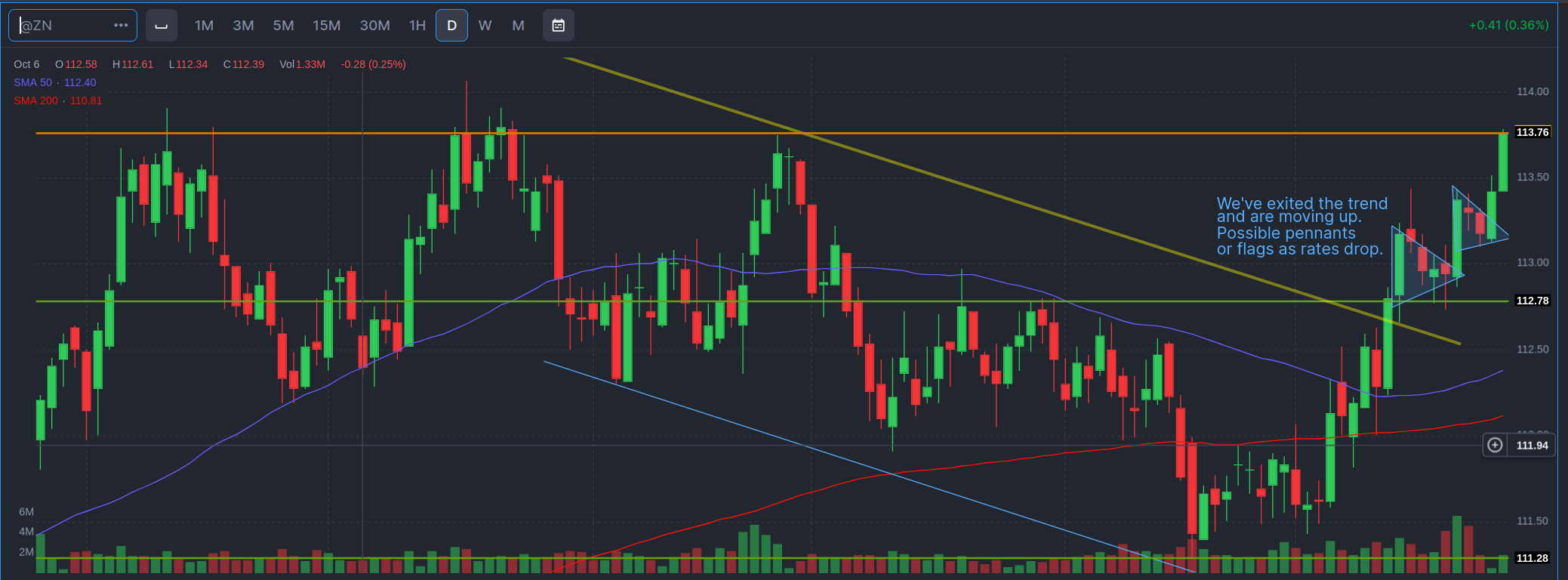This screenshot has height=580, width=1568.
Task: Select the 112.78 price level label
Action: 1532,301
